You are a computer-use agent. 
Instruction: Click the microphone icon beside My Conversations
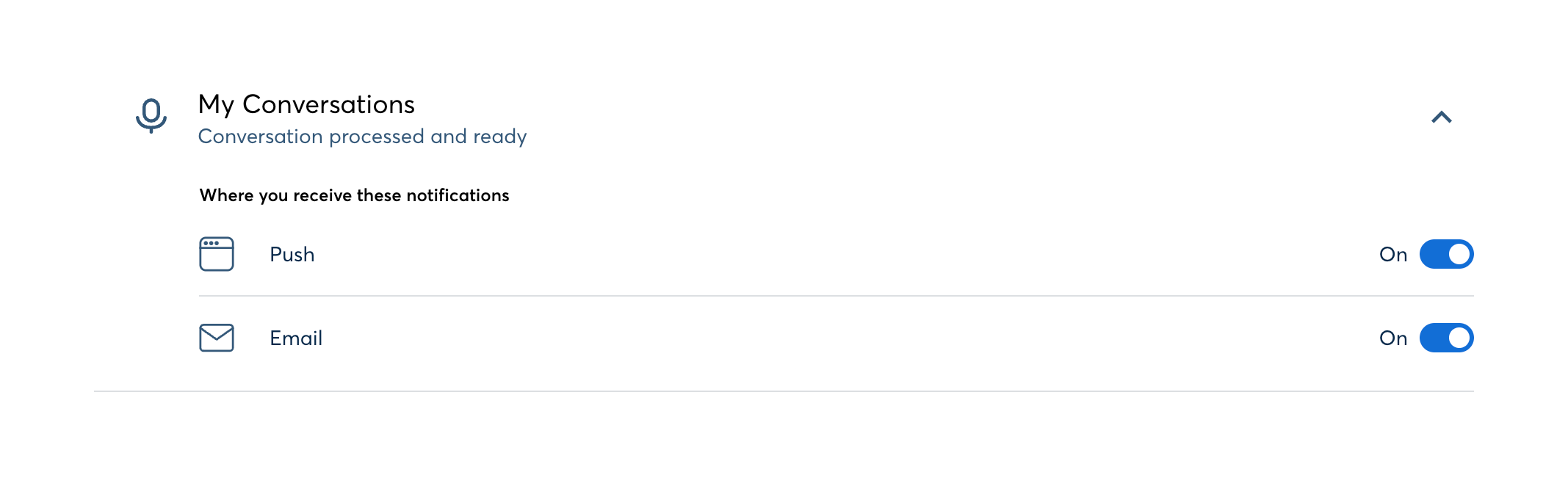point(151,115)
